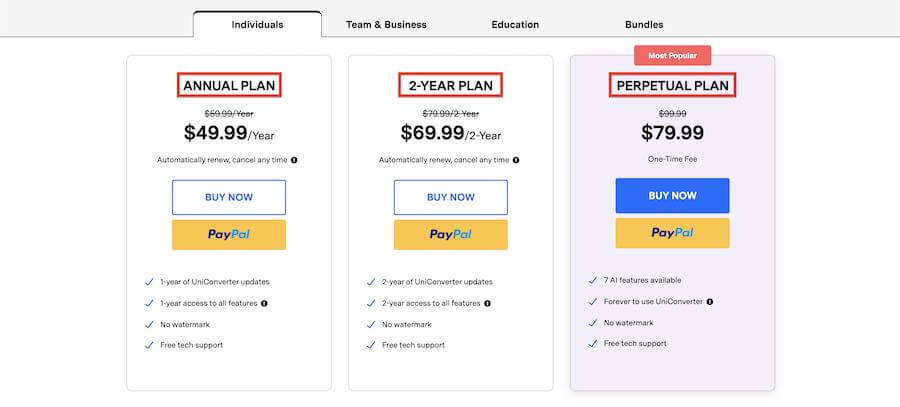Click the ANNUAL PLAN heading
Screen dimensions: 900x407
coord(229,85)
